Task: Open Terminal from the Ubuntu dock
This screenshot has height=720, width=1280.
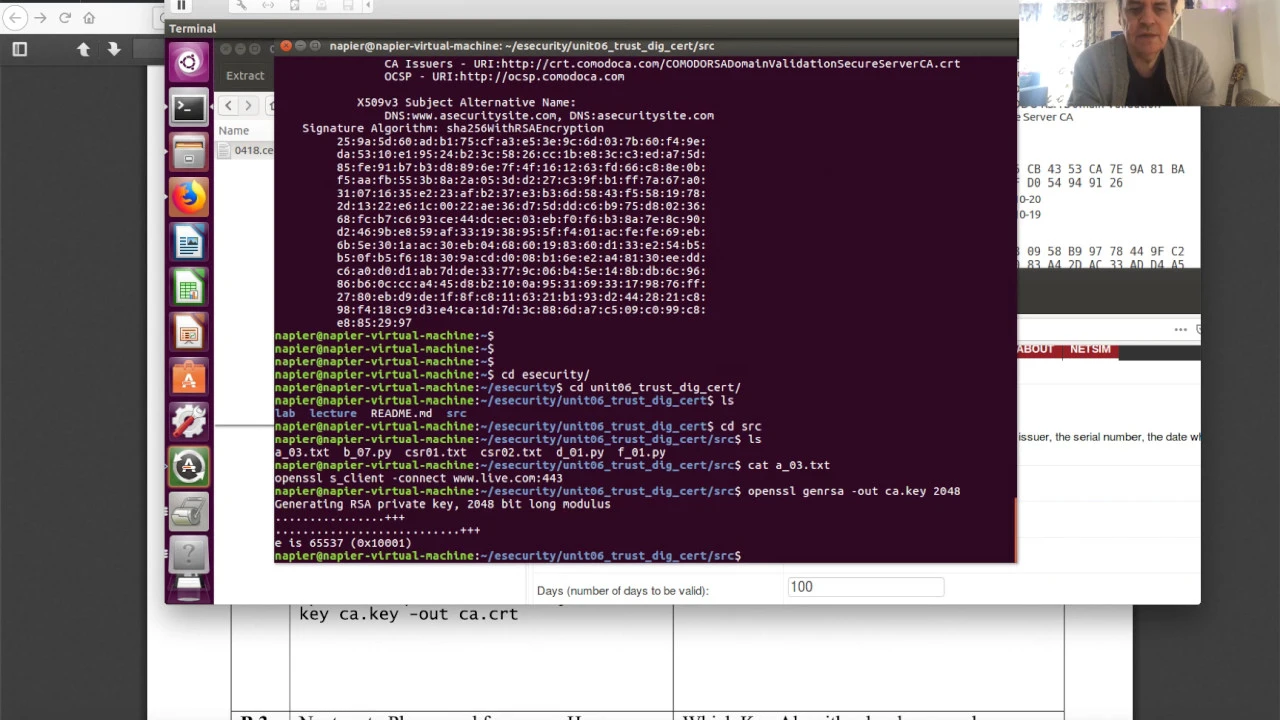Action: (x=189, y=108)
